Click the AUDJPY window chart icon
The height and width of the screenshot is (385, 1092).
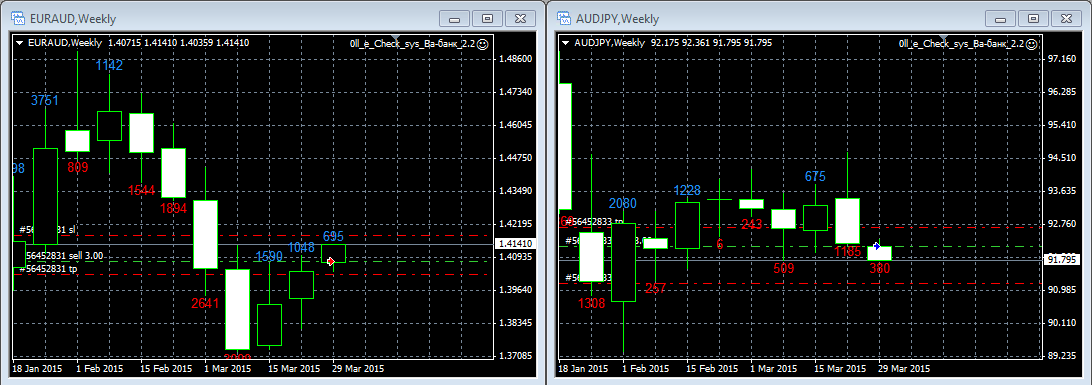[x=565, y=19]
